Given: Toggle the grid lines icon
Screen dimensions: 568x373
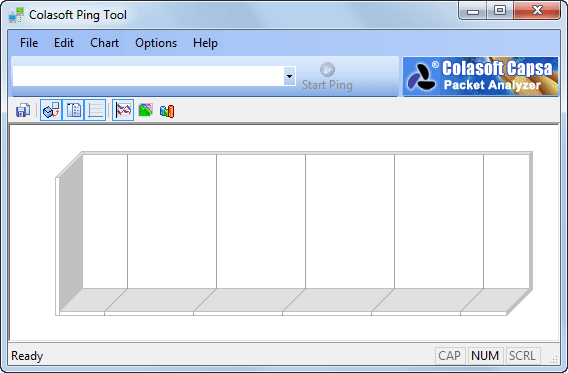Looking at the screenshot, I should point(95,110).
